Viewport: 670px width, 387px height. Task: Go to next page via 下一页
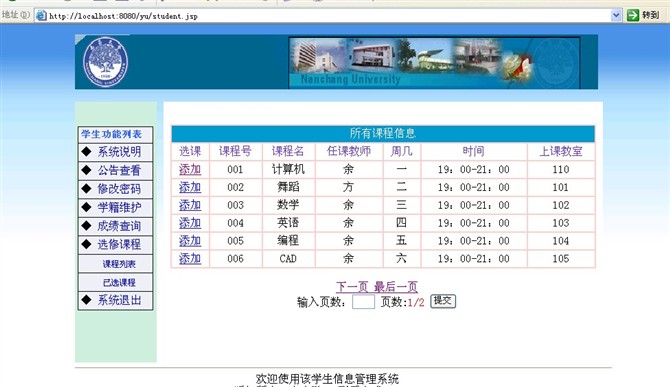click(x=352, y=287)
